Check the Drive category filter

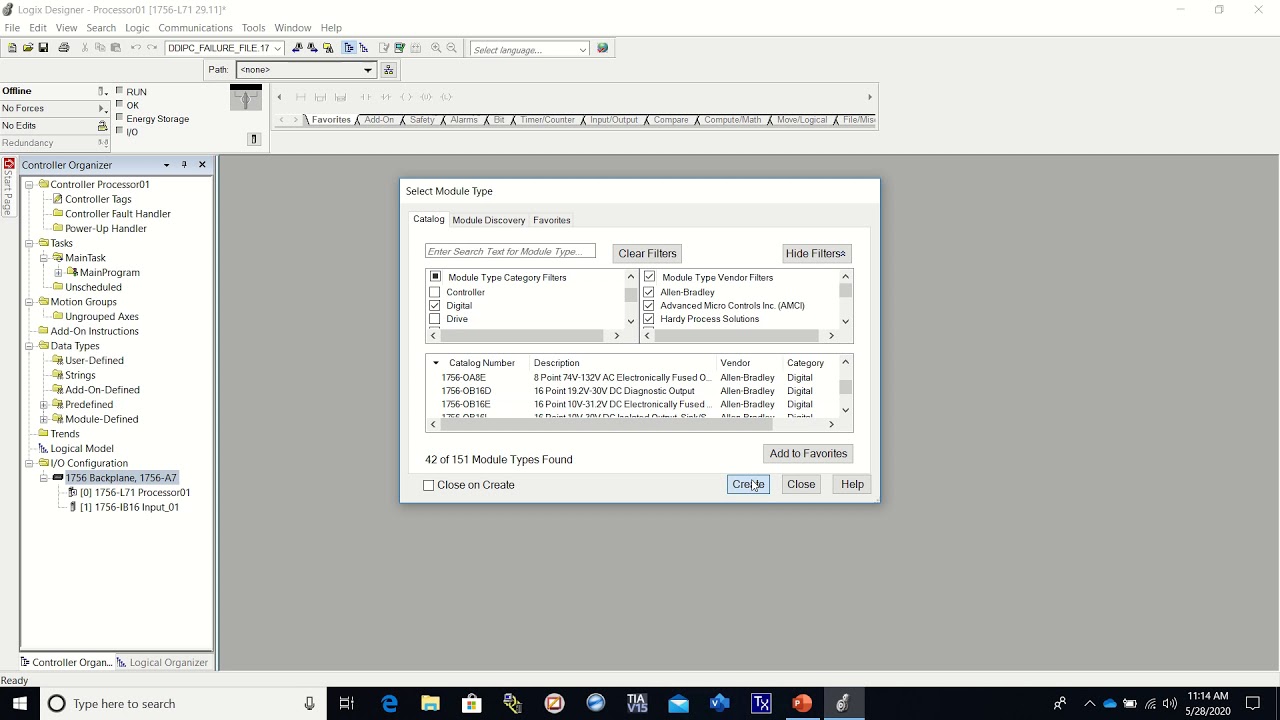point(435,319)
